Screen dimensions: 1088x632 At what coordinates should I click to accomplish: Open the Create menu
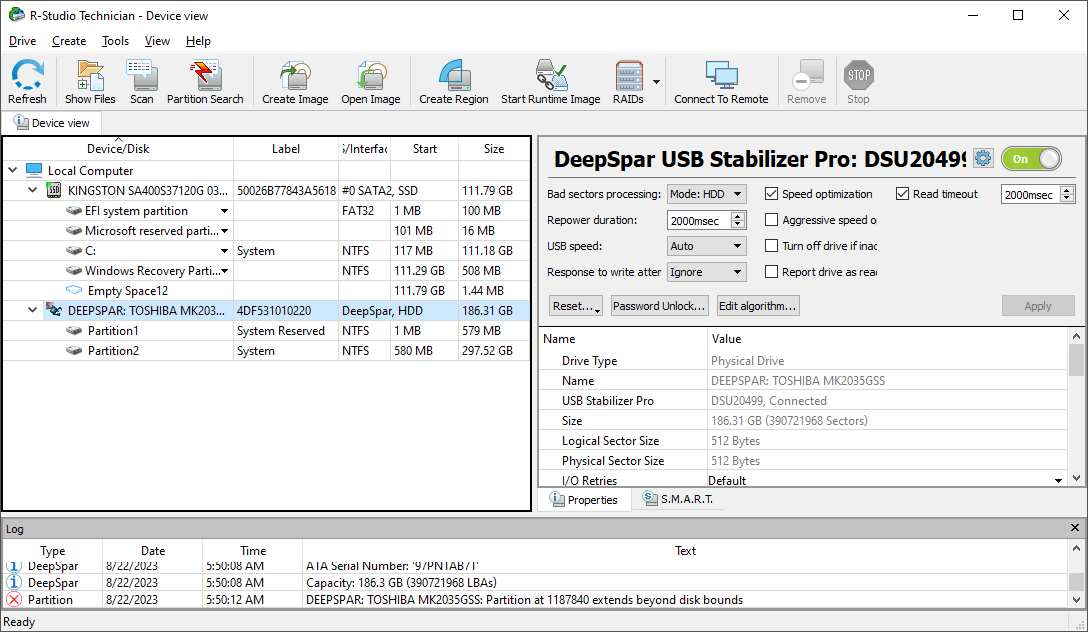[x=69, y=41]
